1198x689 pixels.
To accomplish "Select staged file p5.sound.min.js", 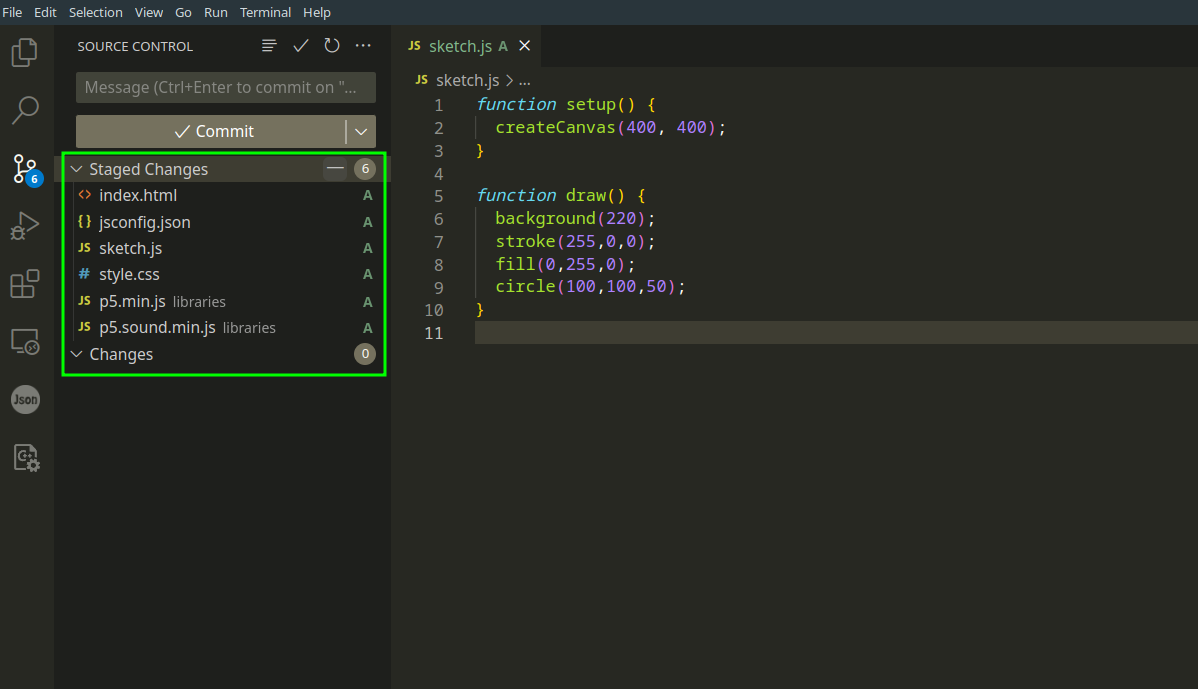I will 157,328.
